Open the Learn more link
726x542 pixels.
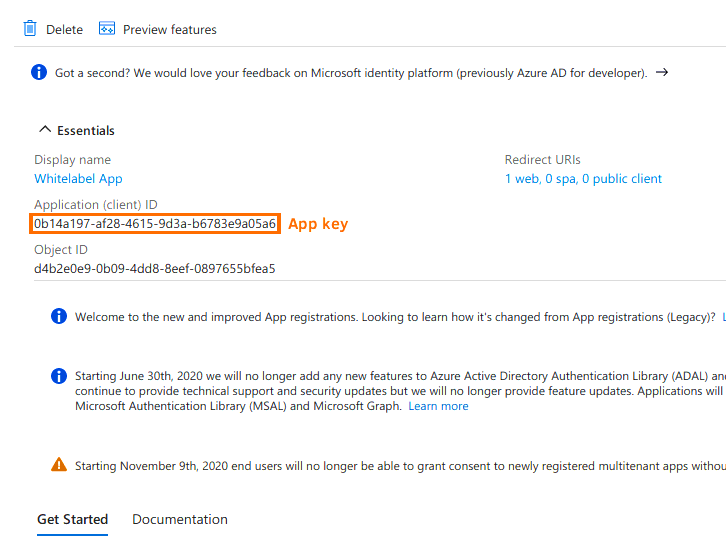coord(438,406)
